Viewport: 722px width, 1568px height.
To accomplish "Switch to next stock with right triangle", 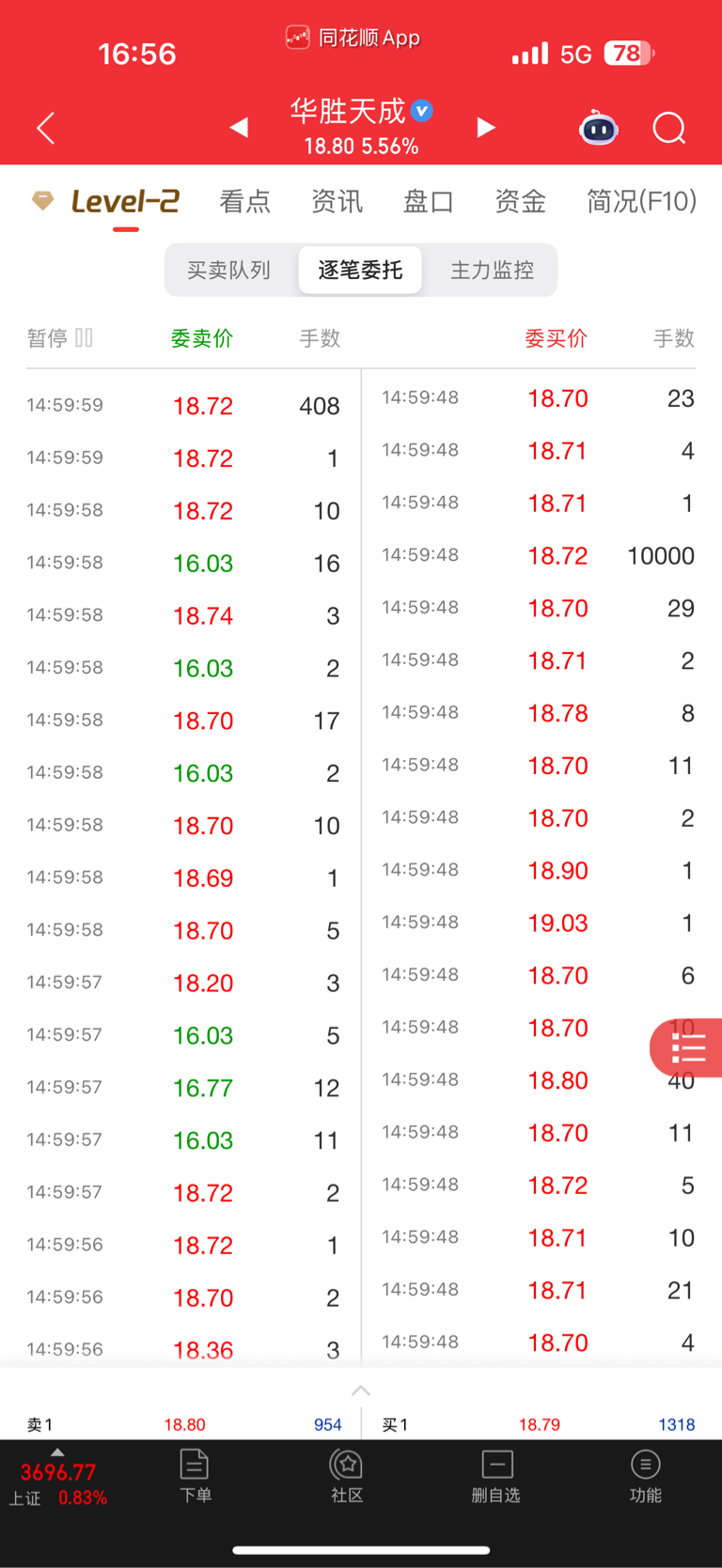I will point(485,127).
